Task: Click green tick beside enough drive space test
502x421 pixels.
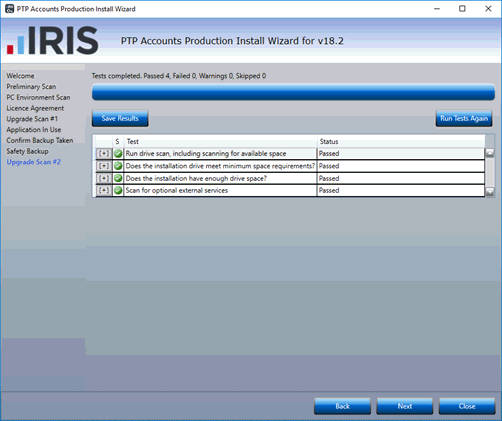Action: coord(118,178)
